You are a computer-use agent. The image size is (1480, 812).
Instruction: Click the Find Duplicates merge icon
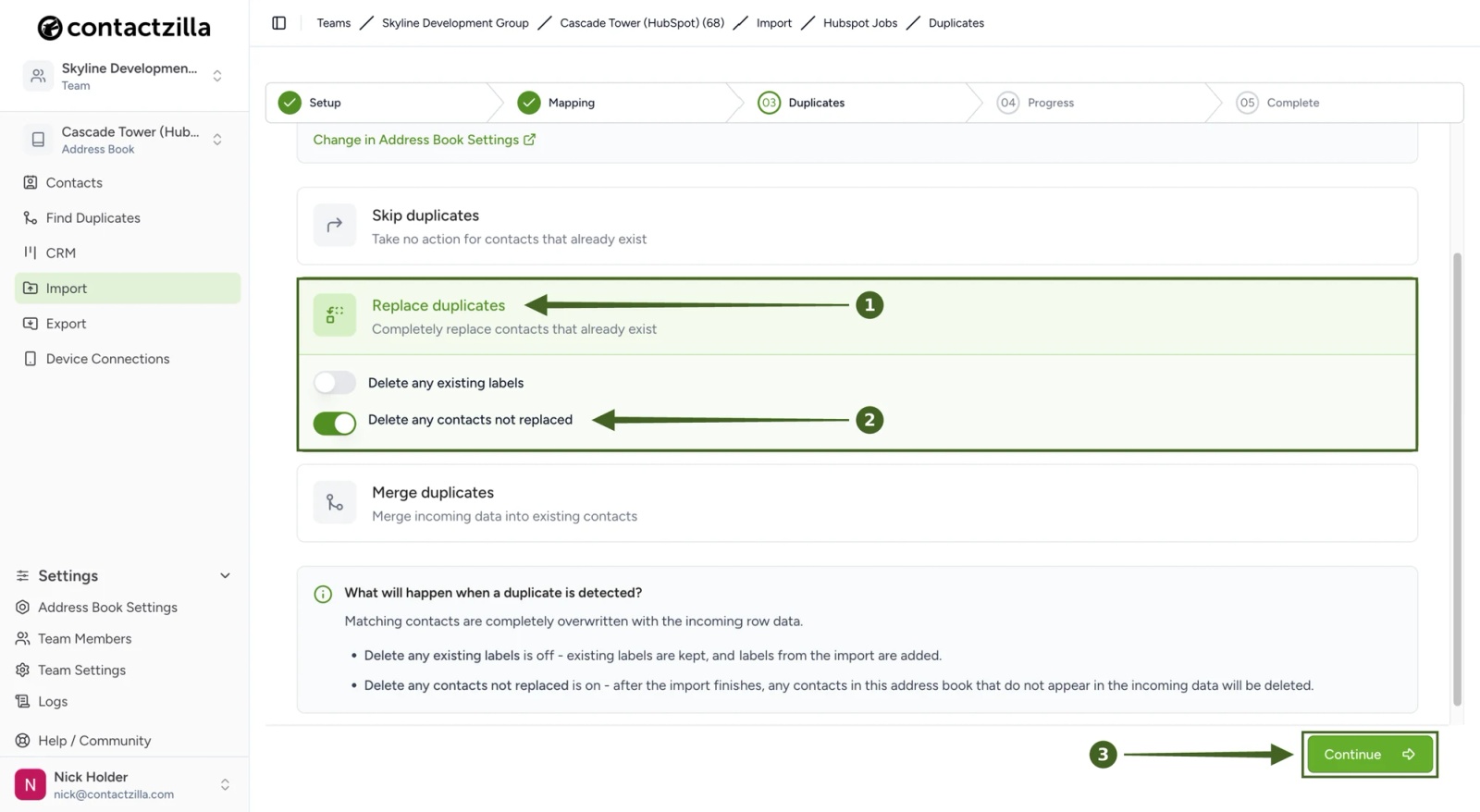pyautogui.click(x=31, y=217)
